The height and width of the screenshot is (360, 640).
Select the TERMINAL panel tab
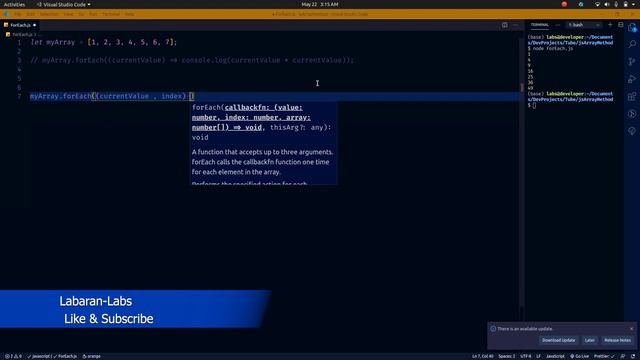(x=540, y=25)
